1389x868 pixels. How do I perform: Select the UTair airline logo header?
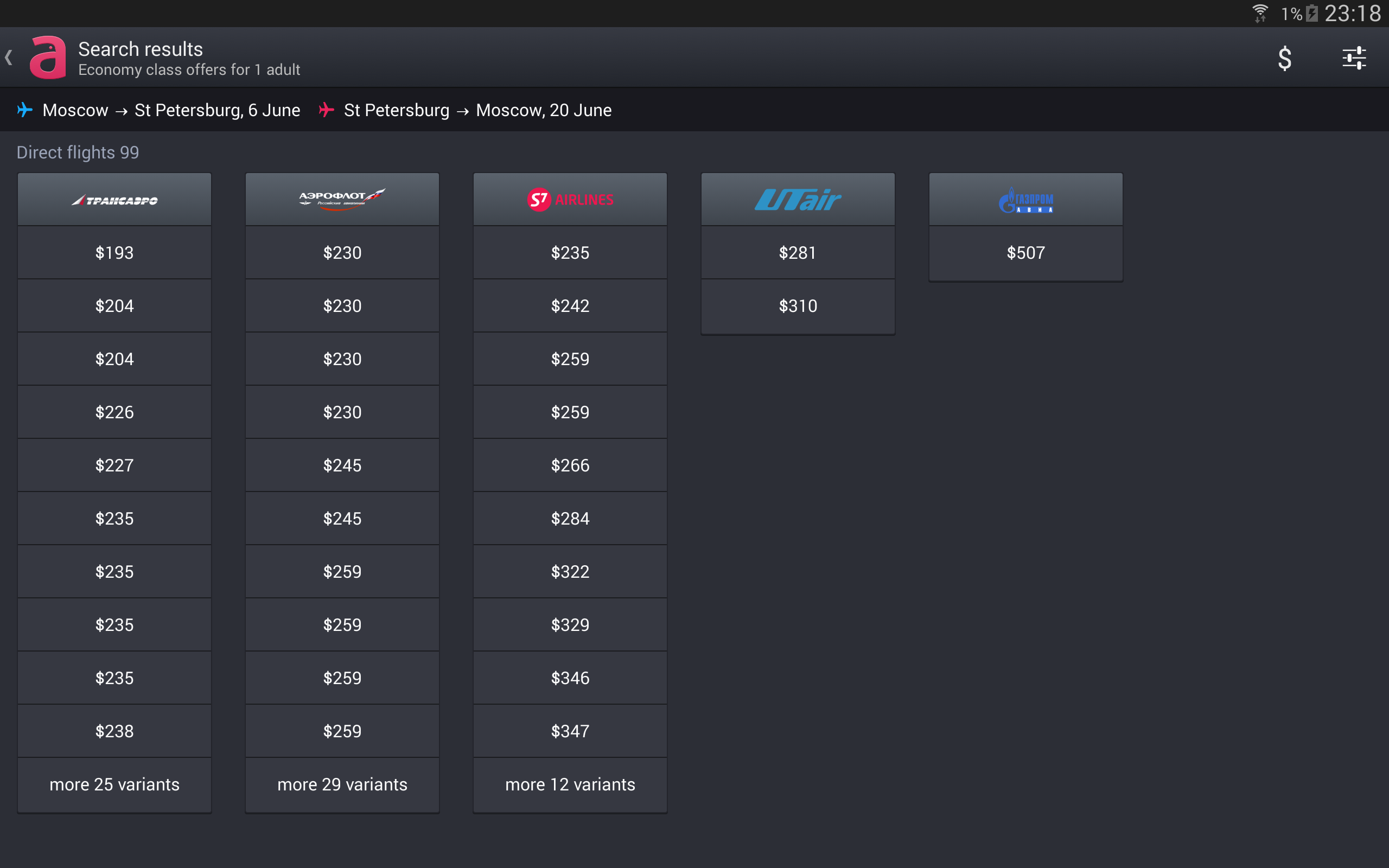[x=798, y=200]
